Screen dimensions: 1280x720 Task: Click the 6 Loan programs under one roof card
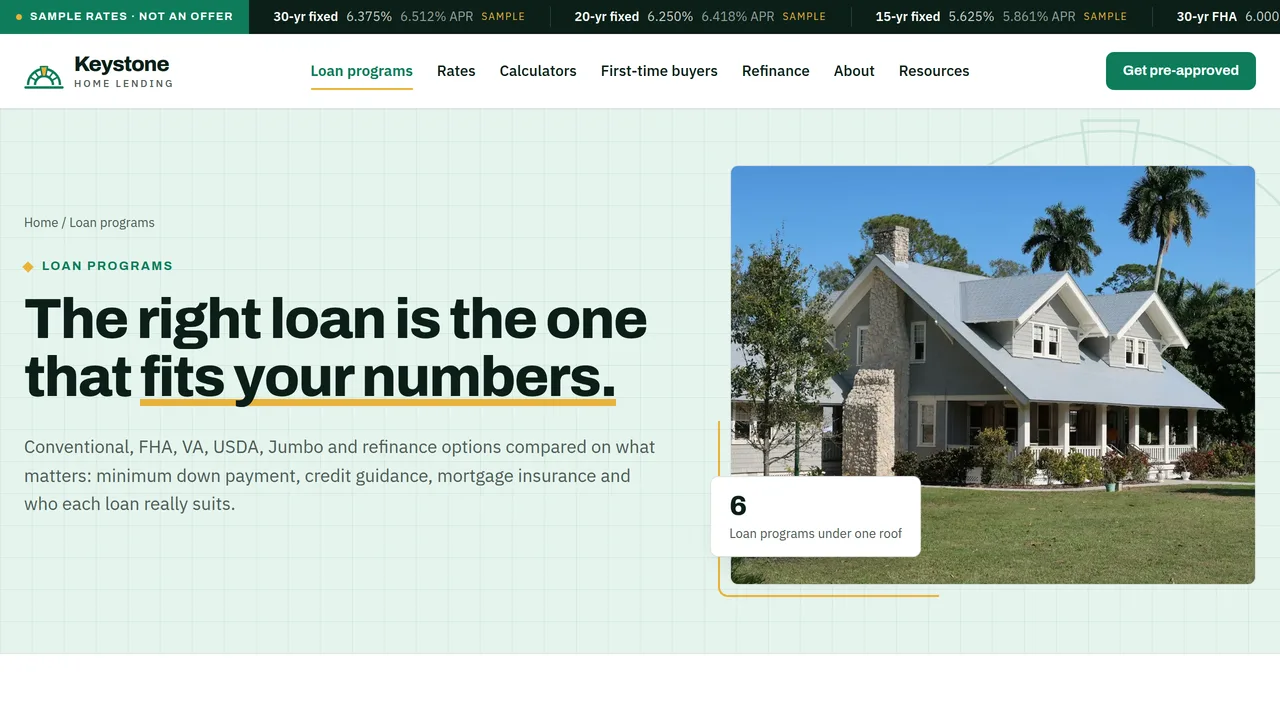click(x=815, y=516)
